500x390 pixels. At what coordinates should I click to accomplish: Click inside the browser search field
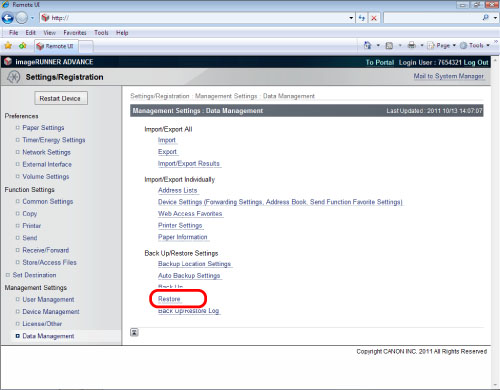[432, 18]
